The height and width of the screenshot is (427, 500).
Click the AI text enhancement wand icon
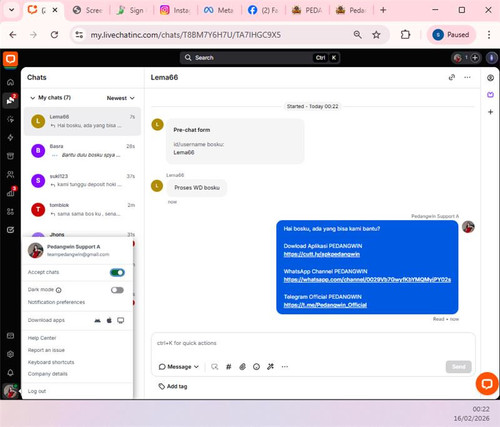pos(270,367)
